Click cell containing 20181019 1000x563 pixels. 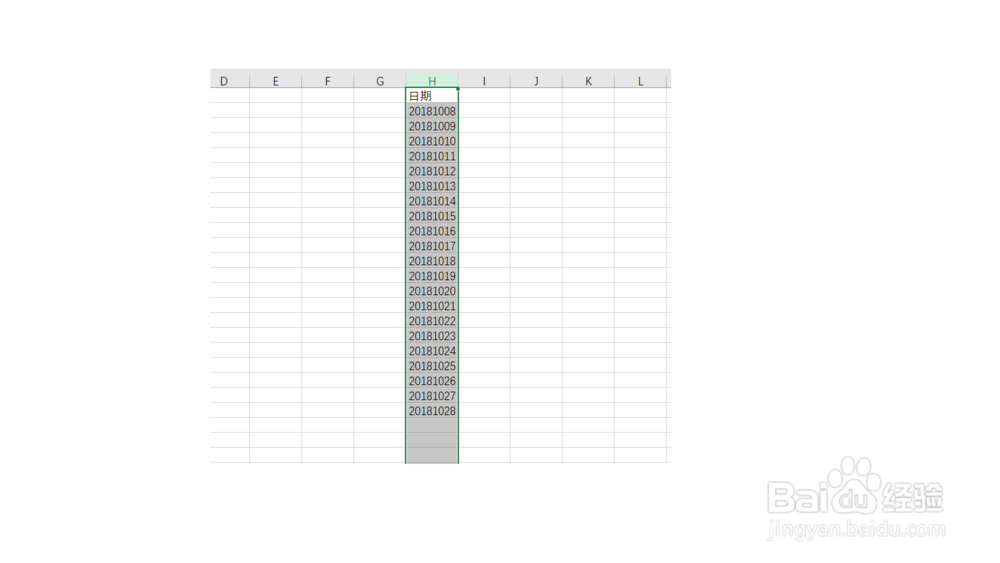click(x=432, y=275)
